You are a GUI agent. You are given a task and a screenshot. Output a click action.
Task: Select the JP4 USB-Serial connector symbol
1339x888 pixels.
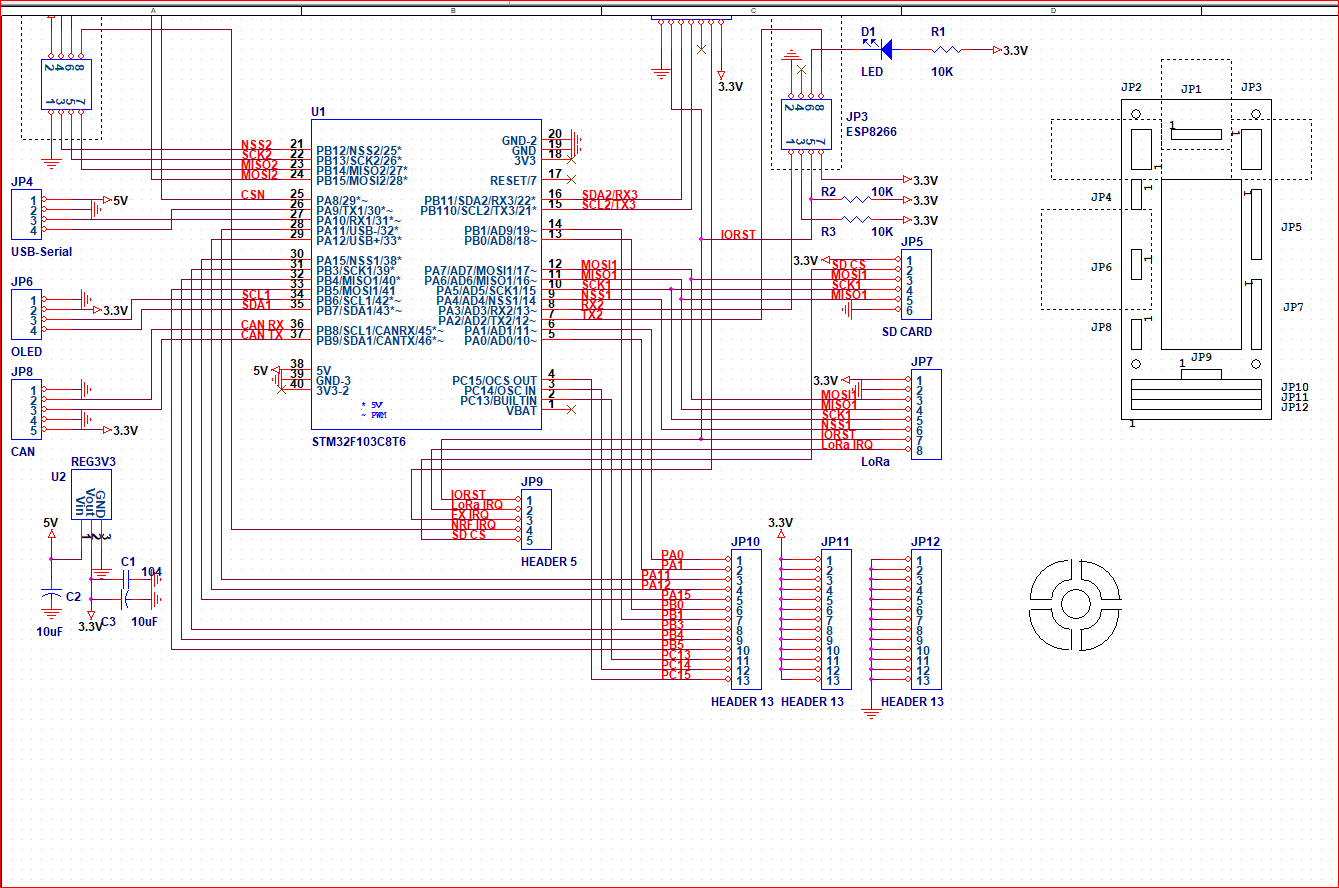click(26, 215)
